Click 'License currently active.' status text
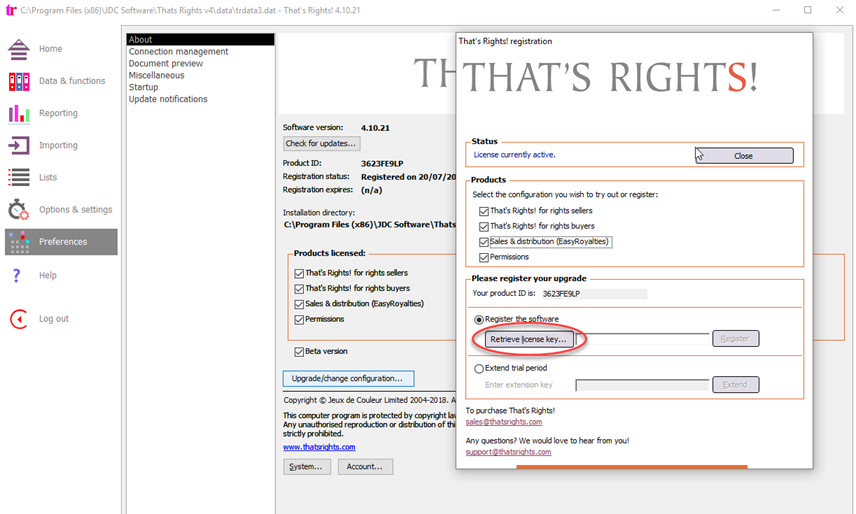This screenshot has width=856, height=514. coord(514,155)
